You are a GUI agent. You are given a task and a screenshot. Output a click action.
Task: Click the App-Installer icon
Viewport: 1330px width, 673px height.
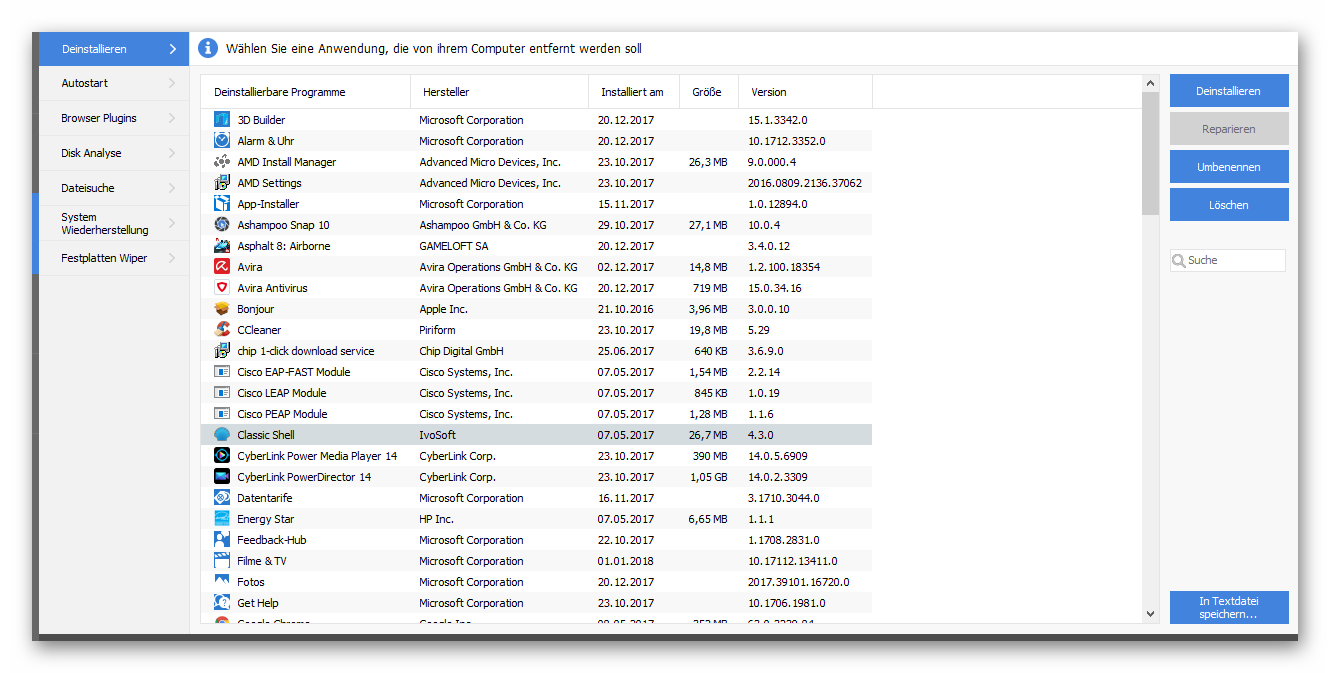pos(222,204)
